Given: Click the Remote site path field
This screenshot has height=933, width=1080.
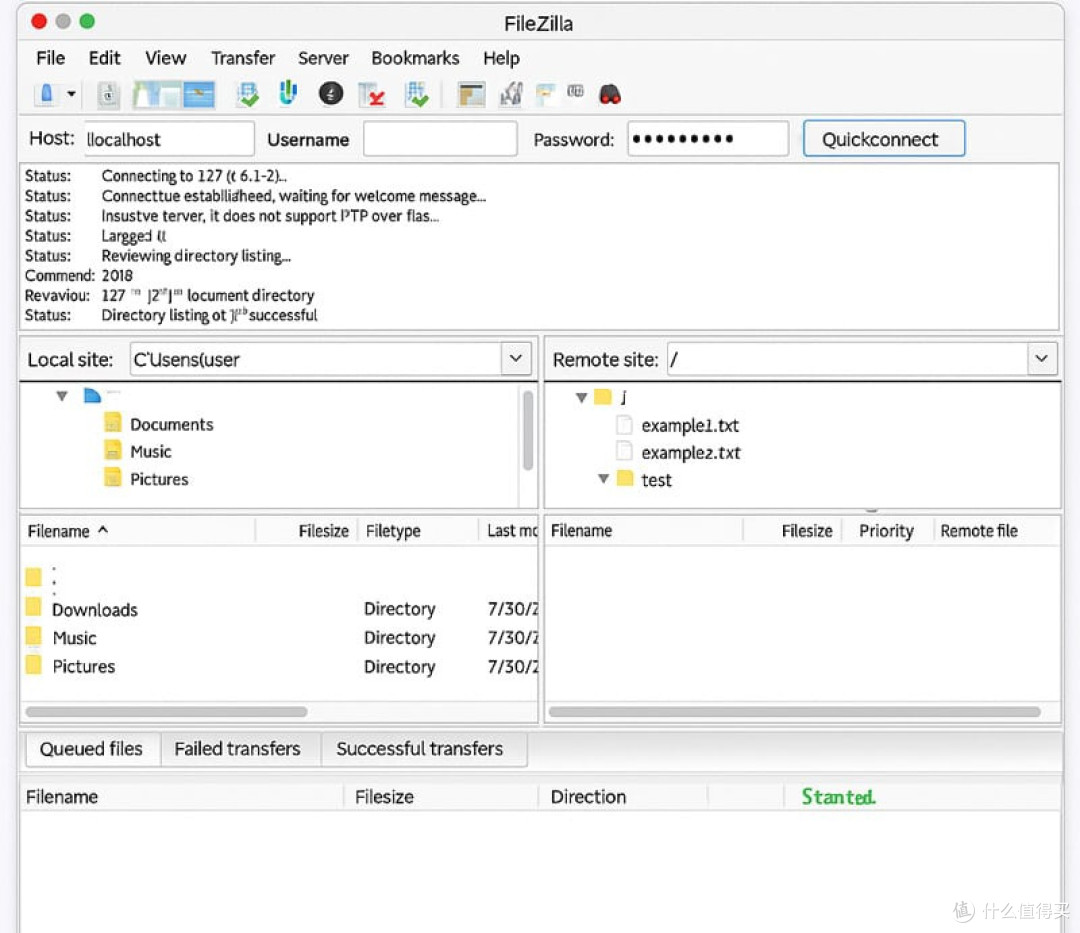Looking at the screenshot, I should [847, 359].
